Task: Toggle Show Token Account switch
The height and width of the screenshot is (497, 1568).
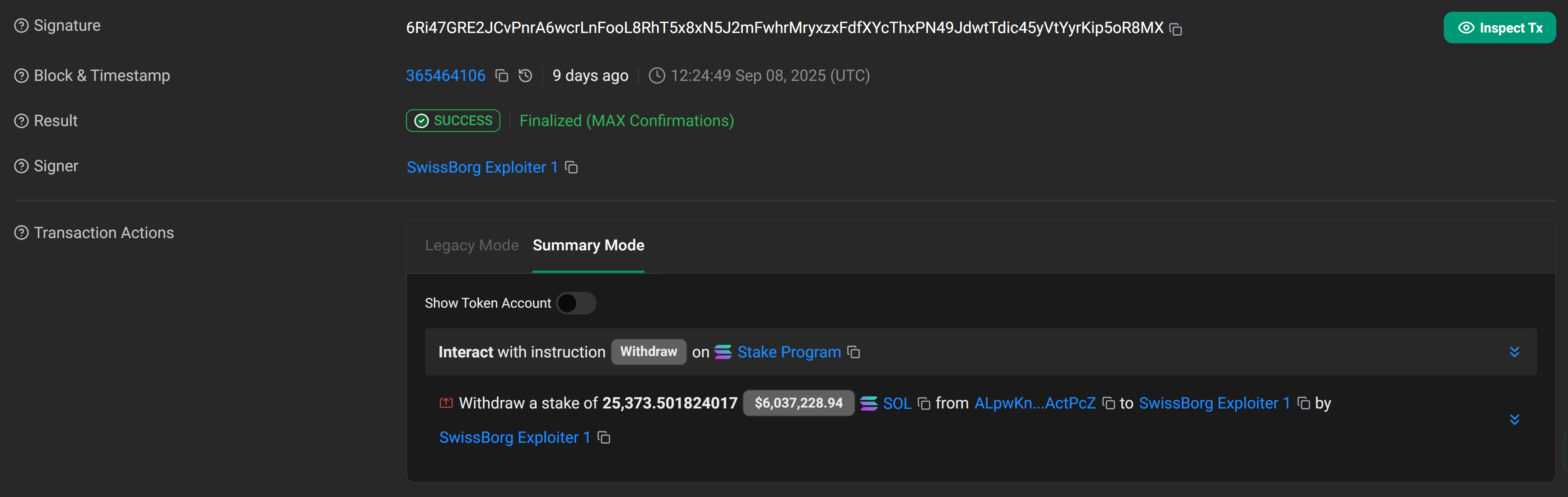Action: click(x=576, y=303)
